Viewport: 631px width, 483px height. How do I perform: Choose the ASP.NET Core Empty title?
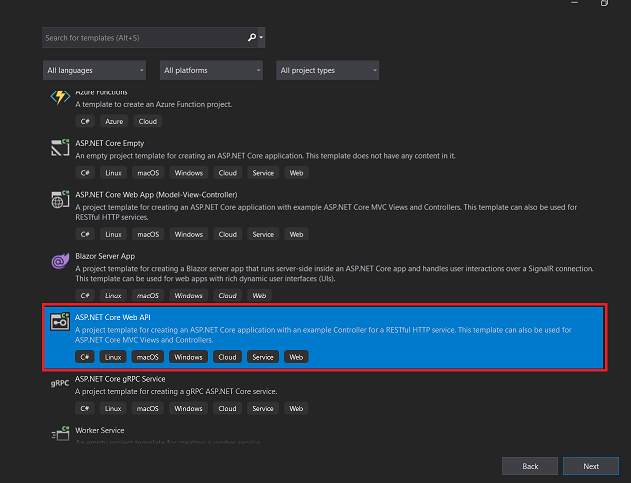[109, 143]
